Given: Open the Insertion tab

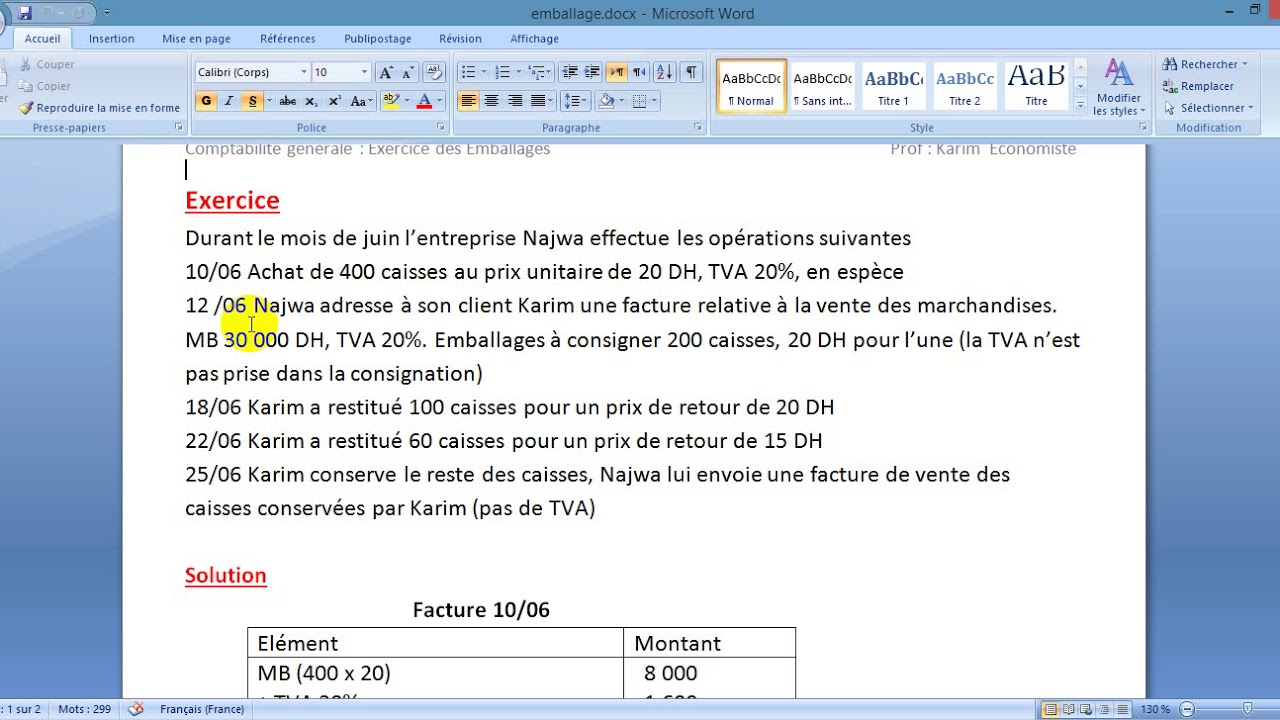Looking at the screenshot, I should [x=111, y=39].
